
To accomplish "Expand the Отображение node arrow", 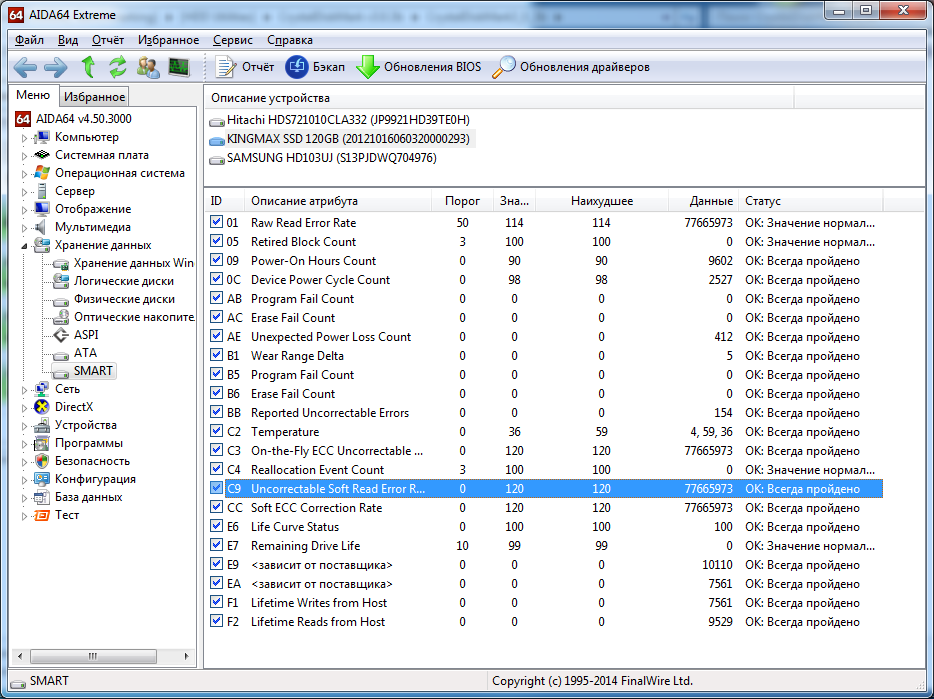I will coord(24,210).
